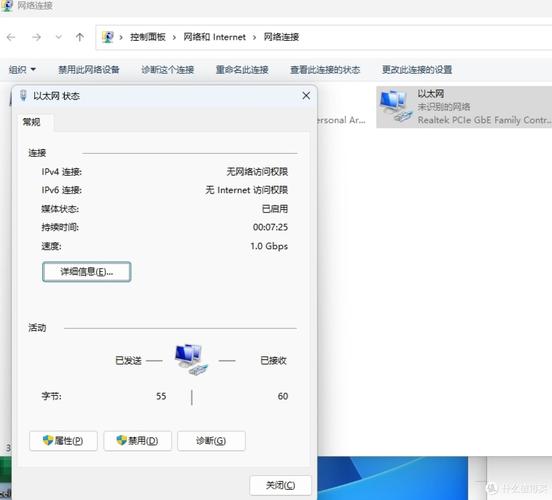Click the 已接收 label
Viewport: 552px width, 500px height.
pyautogui.click(x=274, y=361)
